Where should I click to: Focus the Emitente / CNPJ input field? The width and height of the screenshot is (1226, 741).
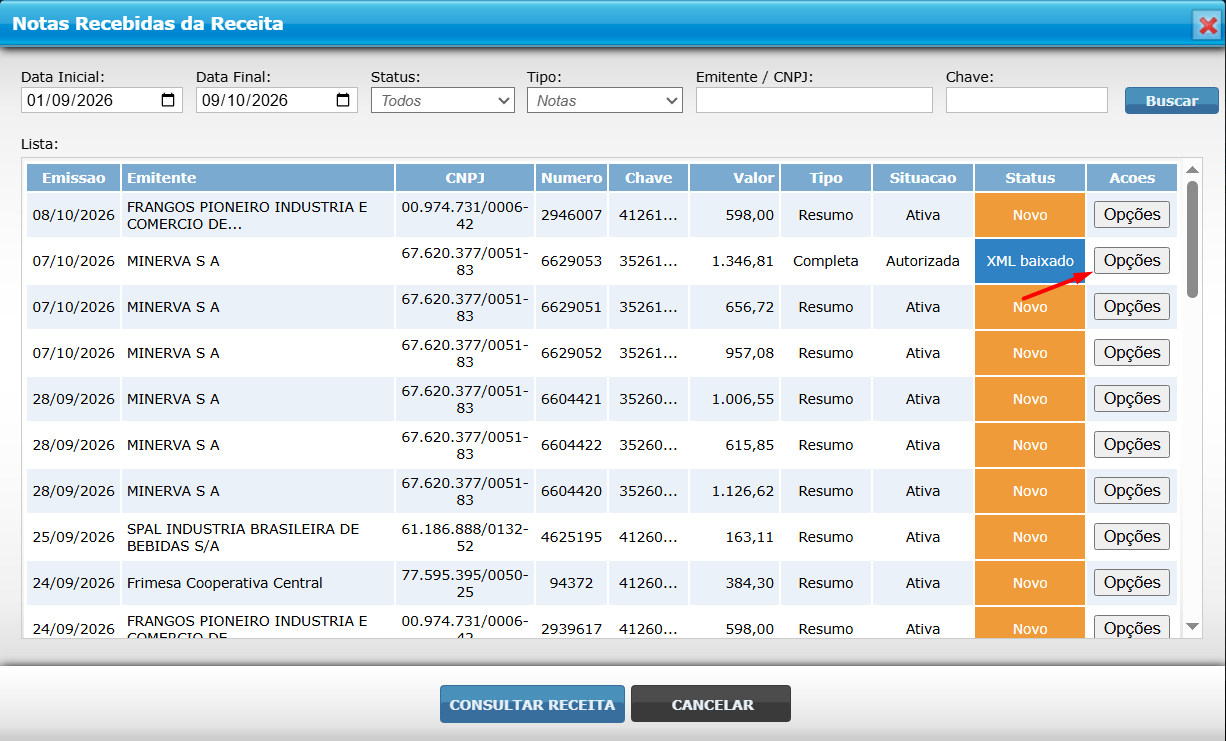(x=814, y=100)
